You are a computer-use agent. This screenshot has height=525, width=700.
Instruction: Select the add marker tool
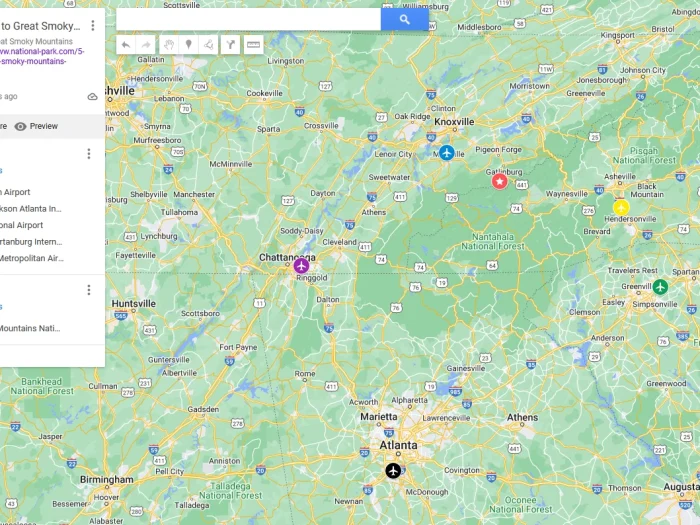[188, 45]
